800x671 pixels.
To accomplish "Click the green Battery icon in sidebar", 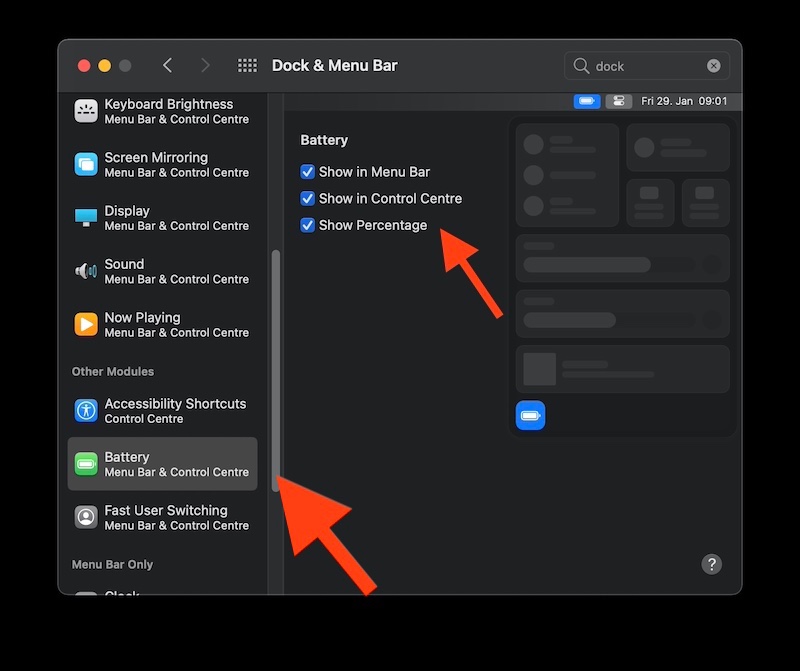I will pos(86,464).
